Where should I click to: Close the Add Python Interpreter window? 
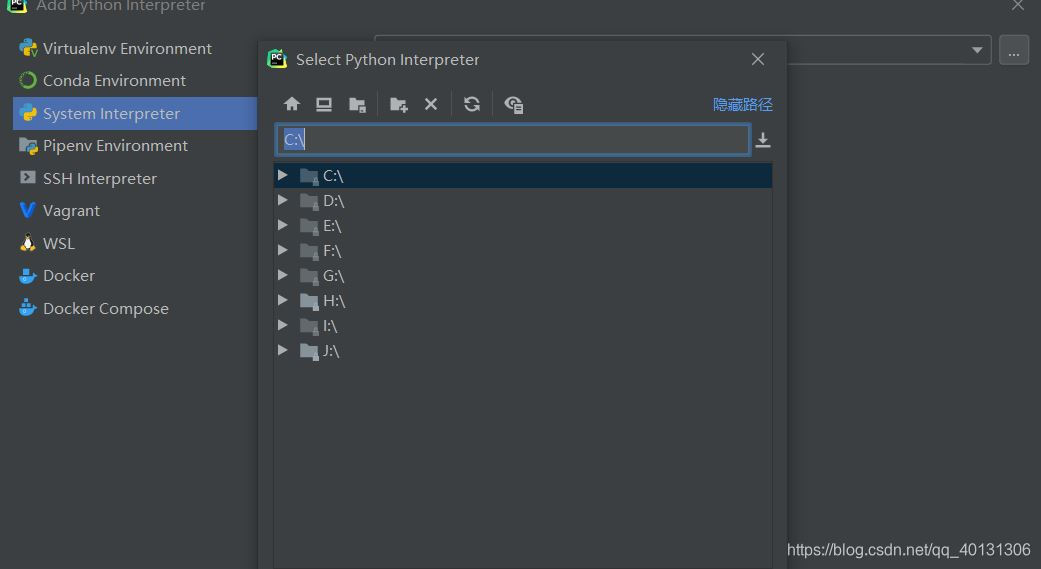(1018, 5)
